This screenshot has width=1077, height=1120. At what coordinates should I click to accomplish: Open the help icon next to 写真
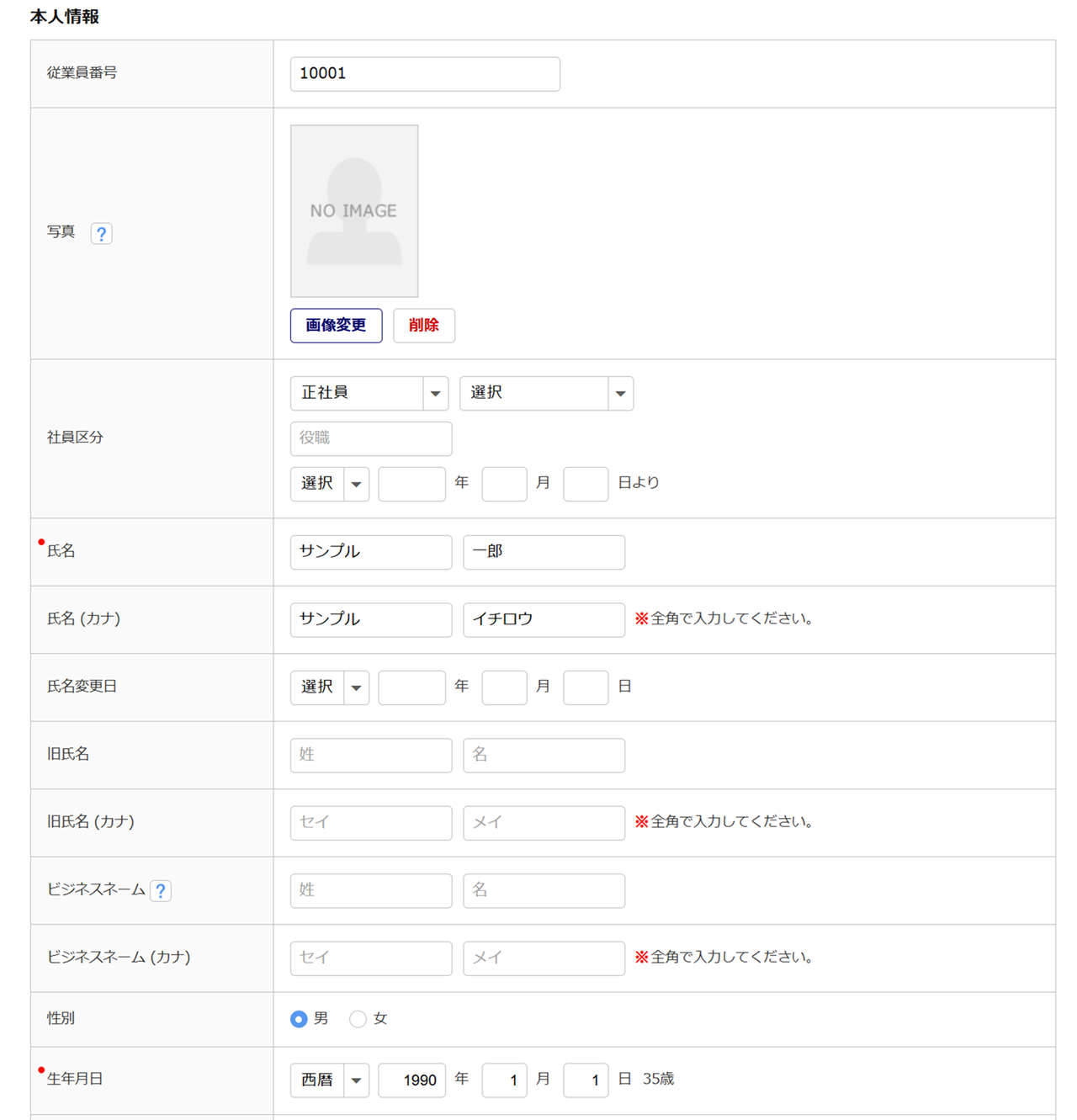tap(101, 233)
